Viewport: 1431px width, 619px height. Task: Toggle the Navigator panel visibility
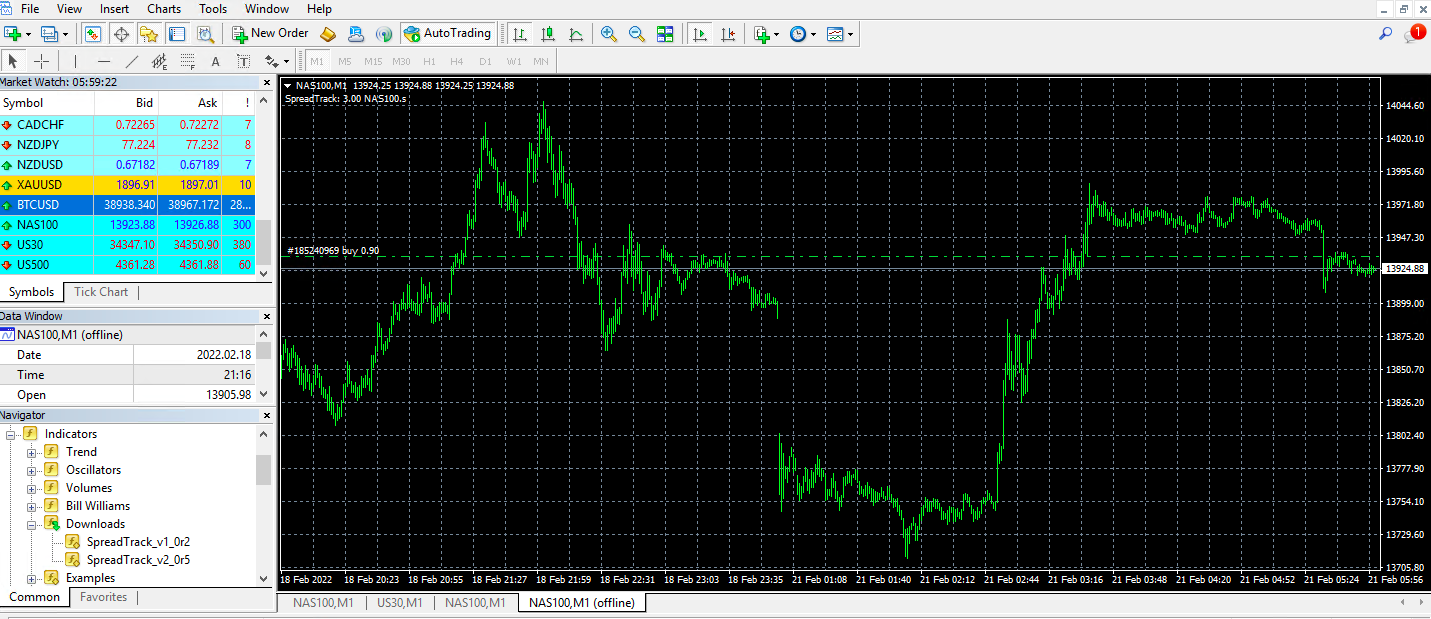[x=147, y=33]
